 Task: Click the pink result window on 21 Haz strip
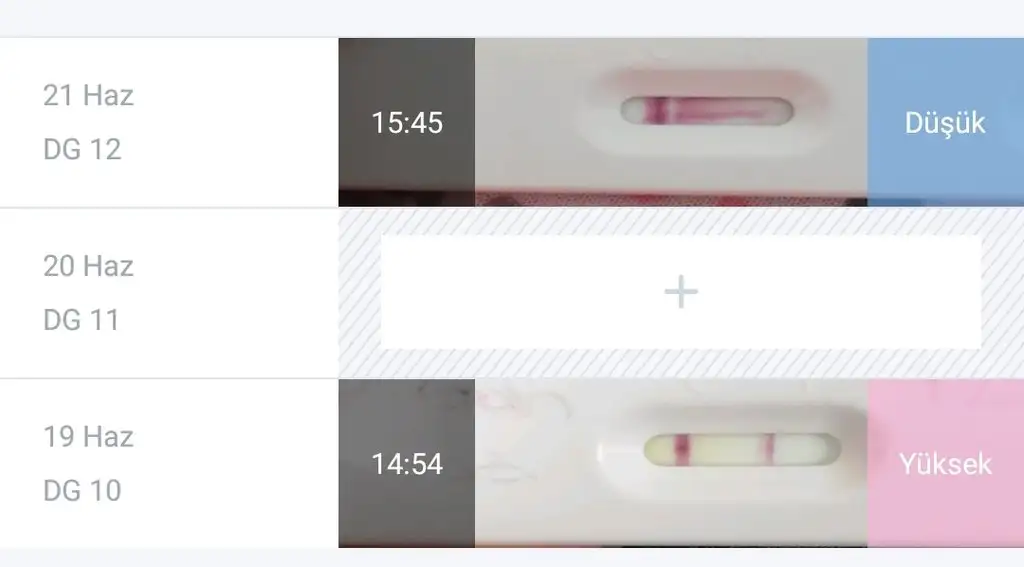(x=707, y=110)
